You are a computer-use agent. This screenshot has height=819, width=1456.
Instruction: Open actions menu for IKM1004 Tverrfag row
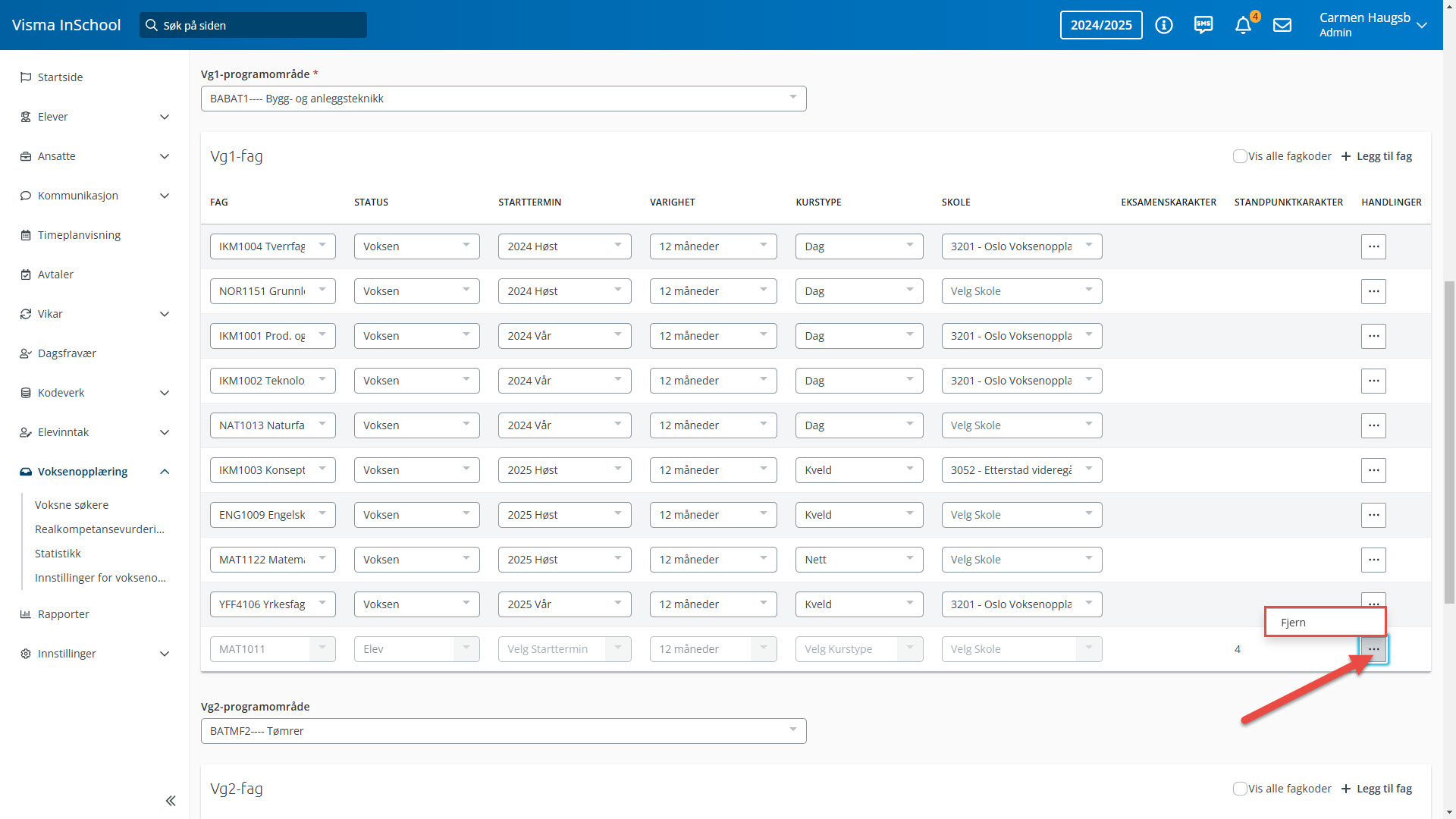(x=1373, y=246)
